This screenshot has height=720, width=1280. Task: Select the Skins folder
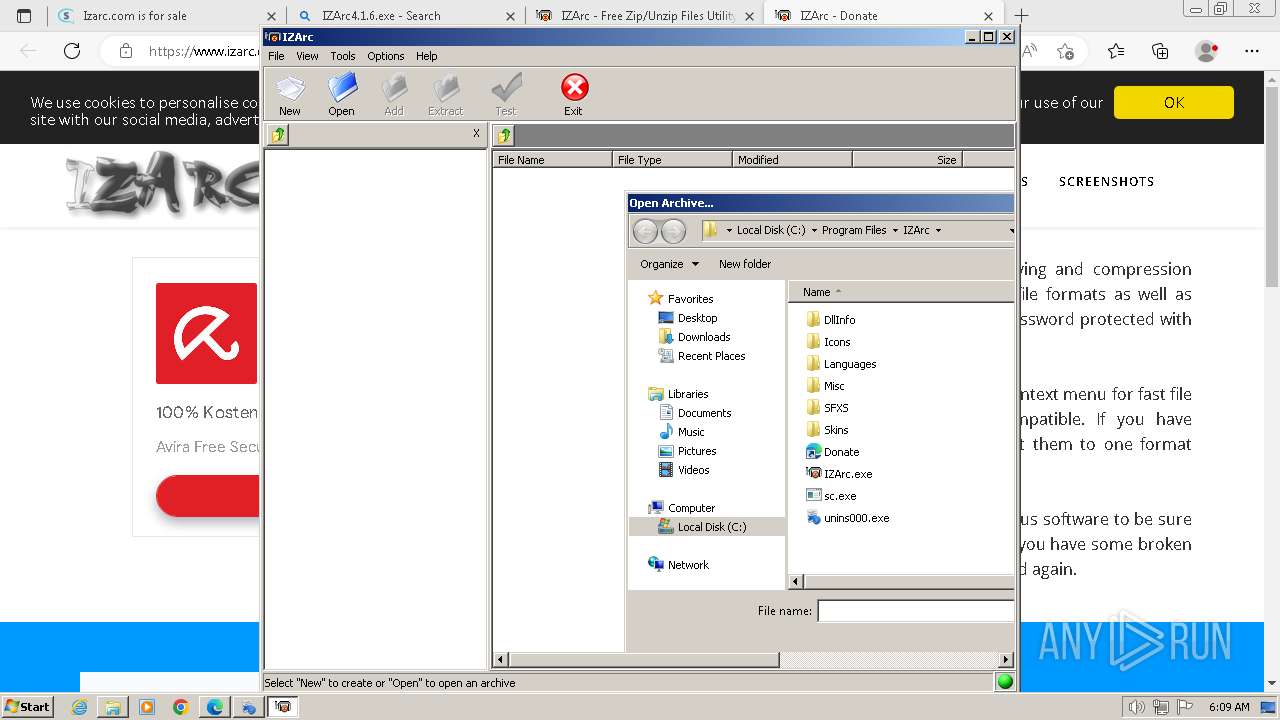click(827, 430)
